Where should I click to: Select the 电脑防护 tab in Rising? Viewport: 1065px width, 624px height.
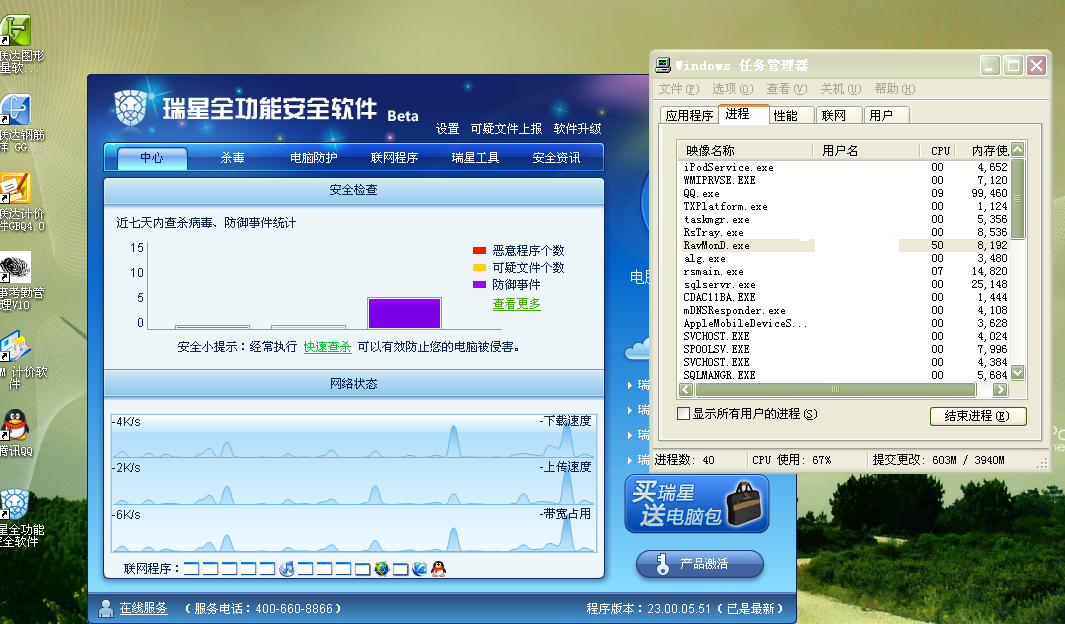pyautogui.click(x=313, y=158)
